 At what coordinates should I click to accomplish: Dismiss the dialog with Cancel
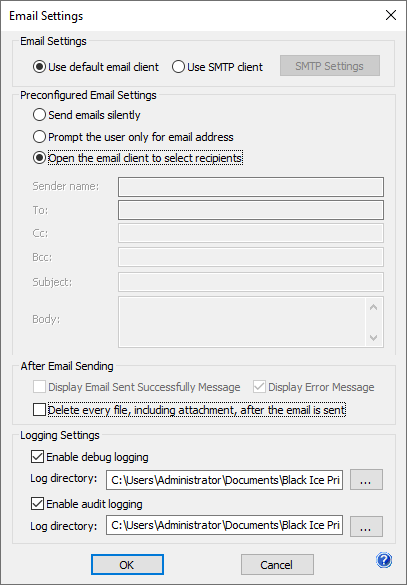click(277, 564)
